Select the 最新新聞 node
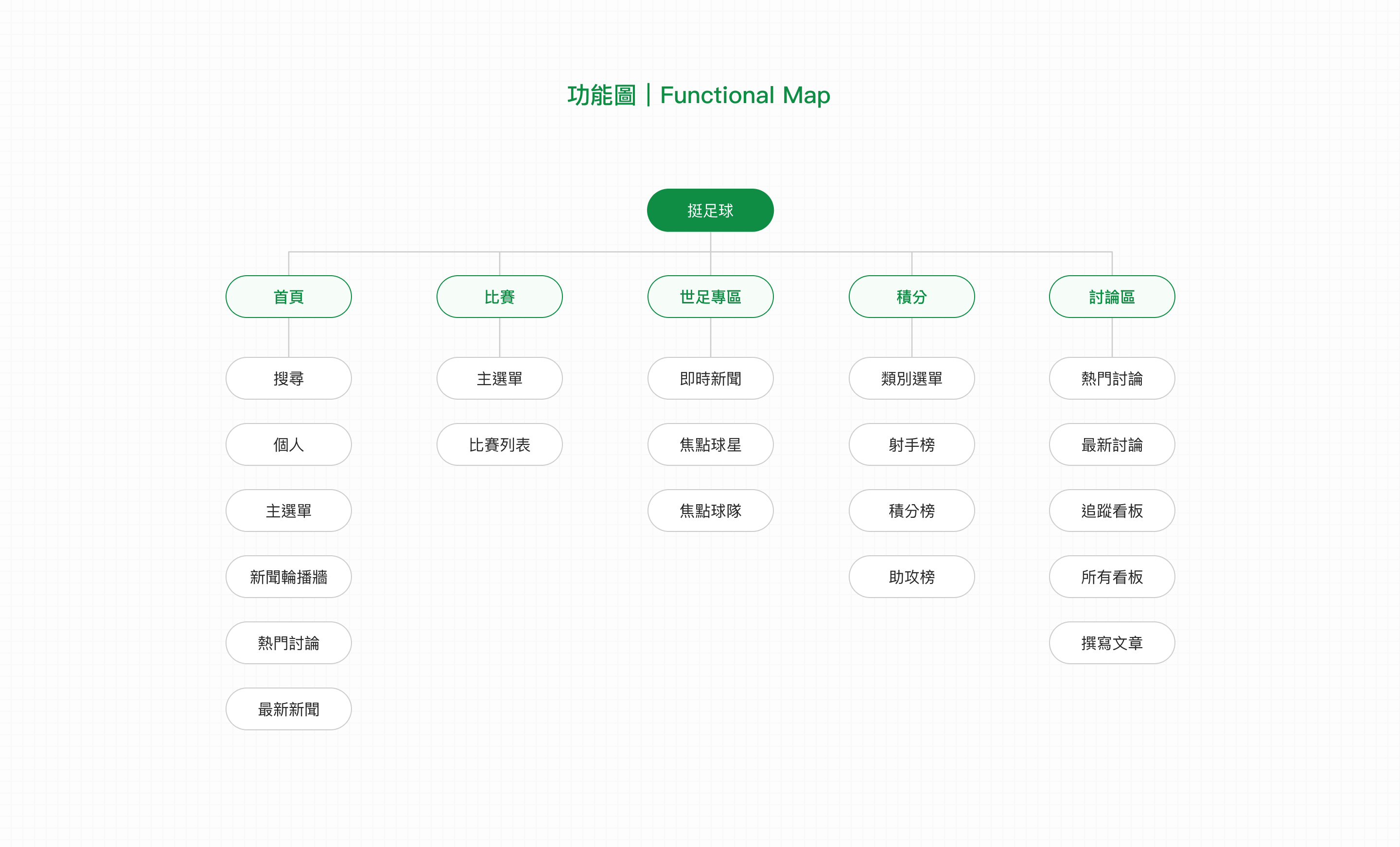1400x847 pixels. (289, 709)
